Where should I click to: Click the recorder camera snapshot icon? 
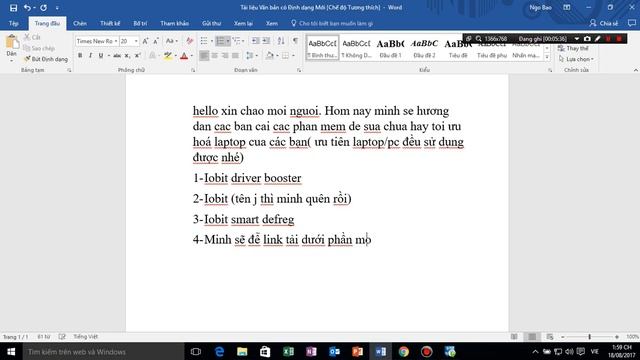[587, 39]
